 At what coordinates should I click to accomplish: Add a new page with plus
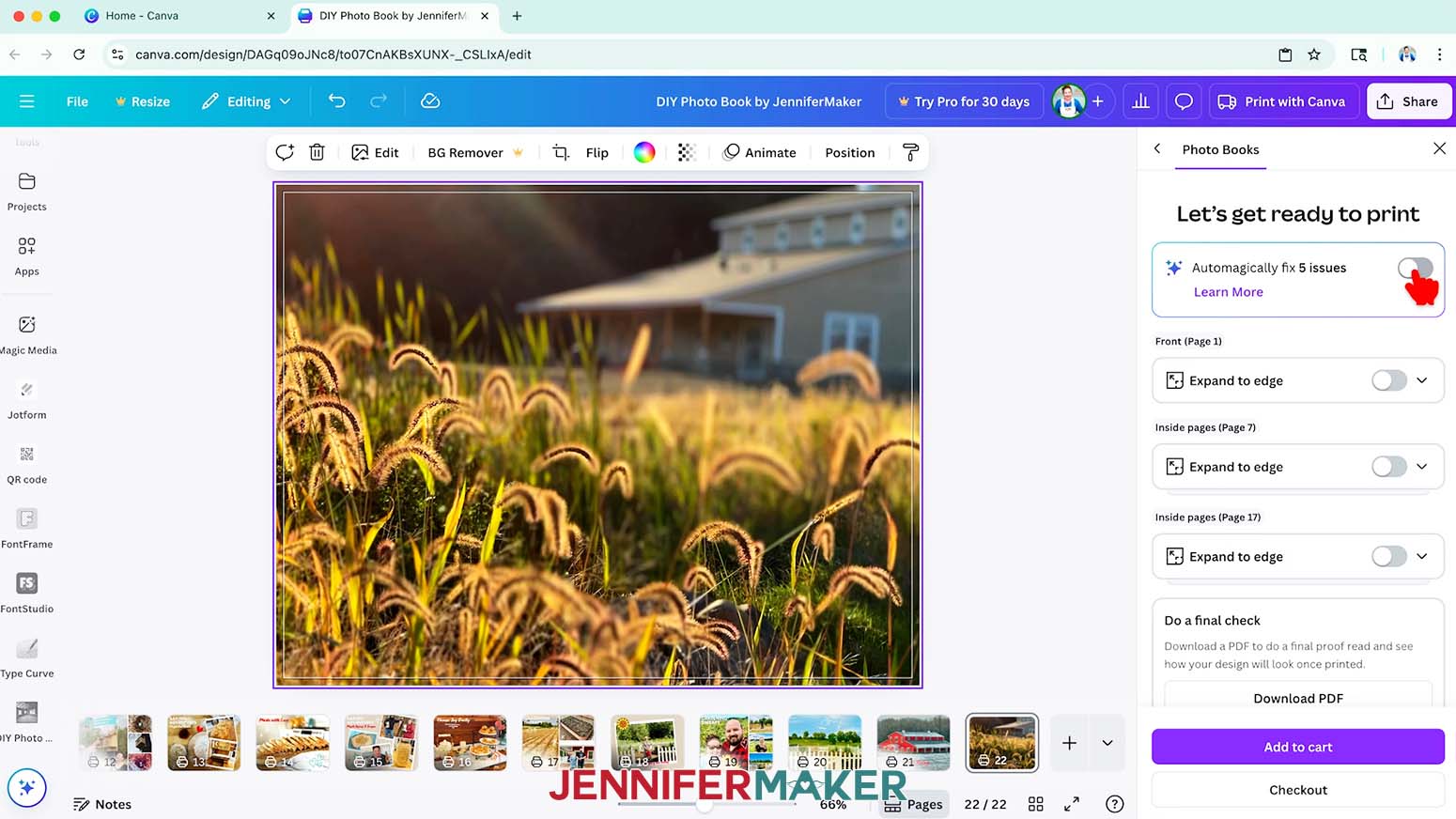click(x=1069, y=743)
